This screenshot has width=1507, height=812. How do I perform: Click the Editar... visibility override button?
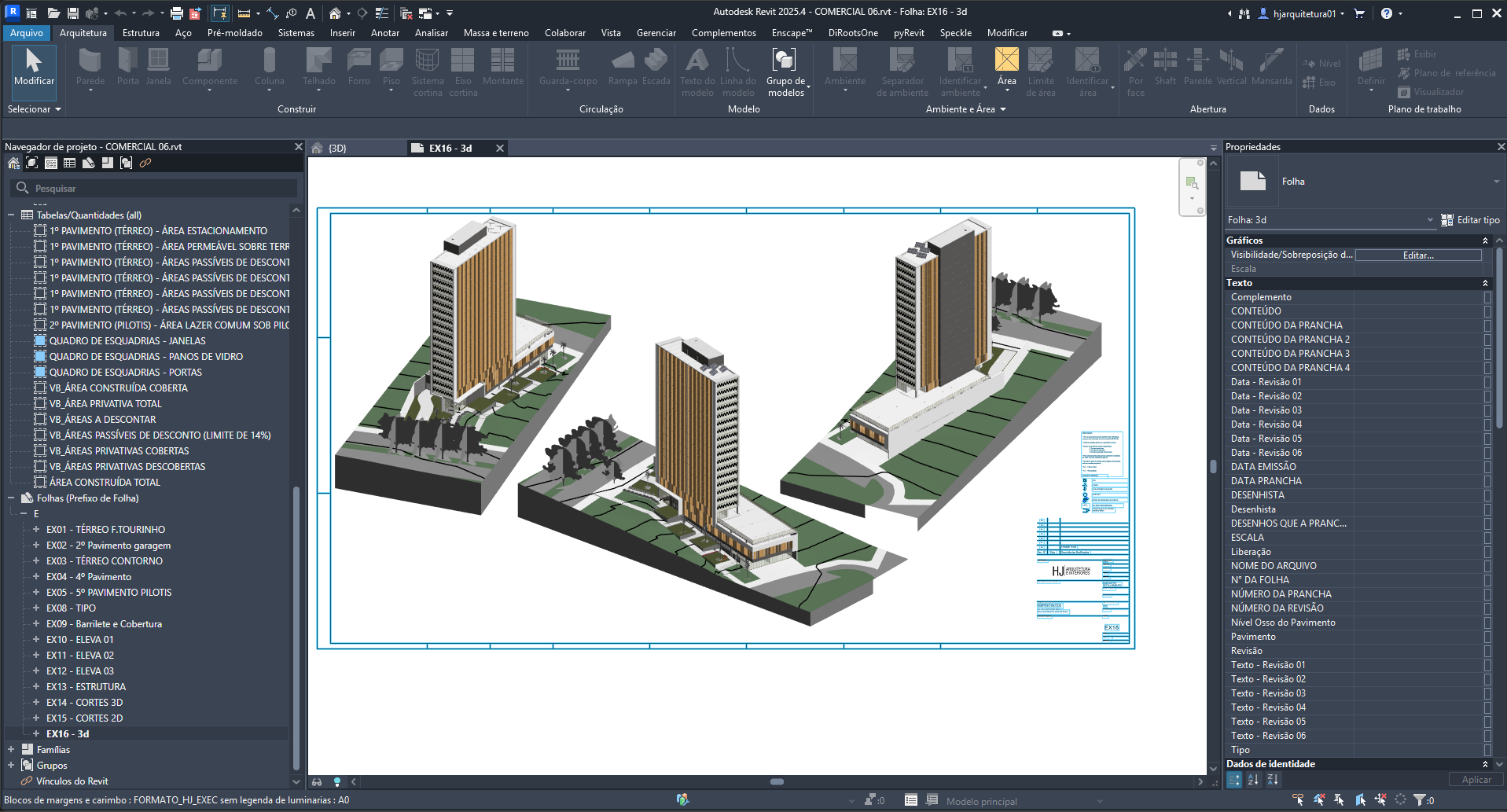coord(1417,255)
